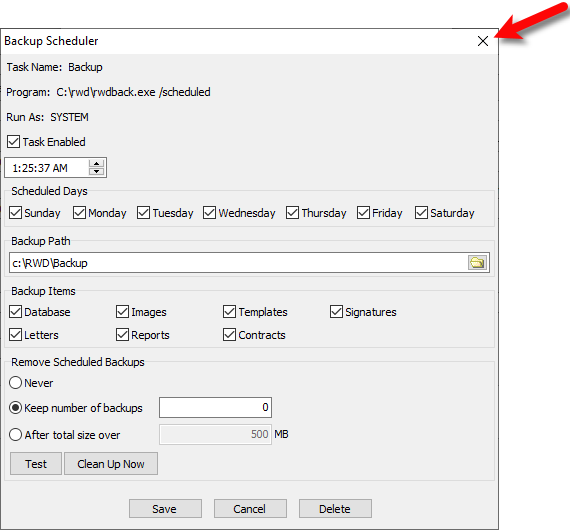Close the Backup Scheduler dialog
Screen dimensions: 570x530
[483, 41]
